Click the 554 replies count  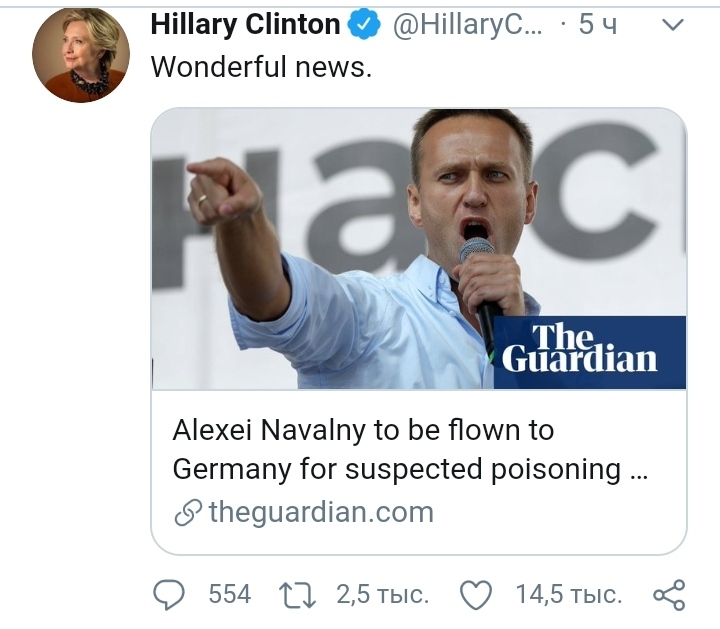229,595
